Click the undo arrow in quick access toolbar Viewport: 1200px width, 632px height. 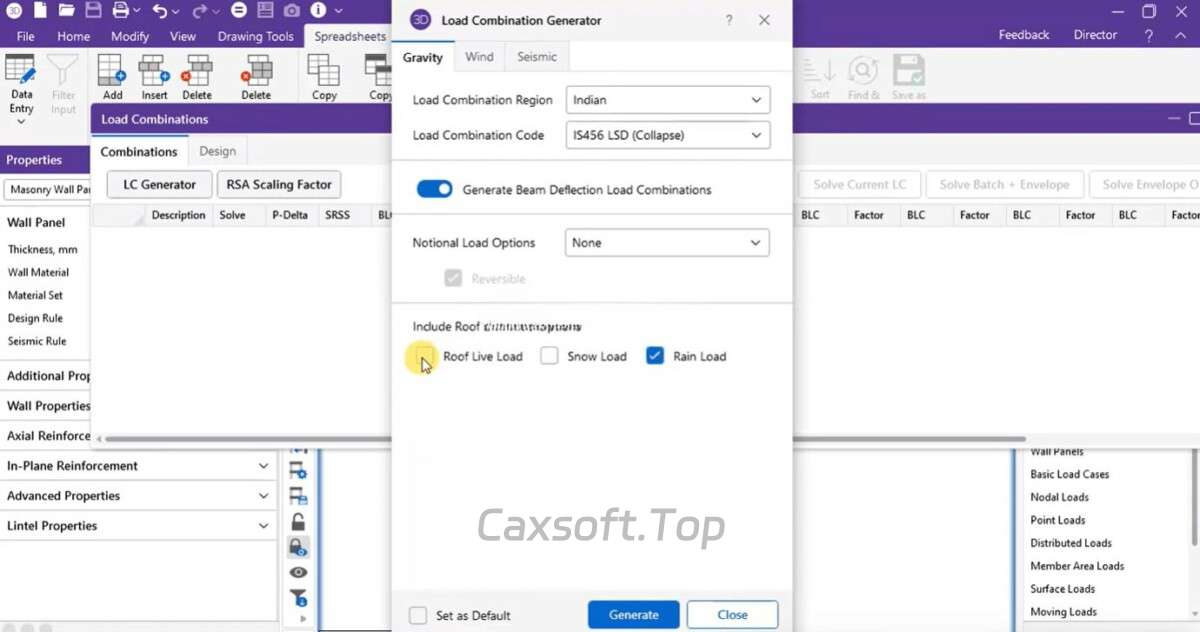(x=161, y=11)
